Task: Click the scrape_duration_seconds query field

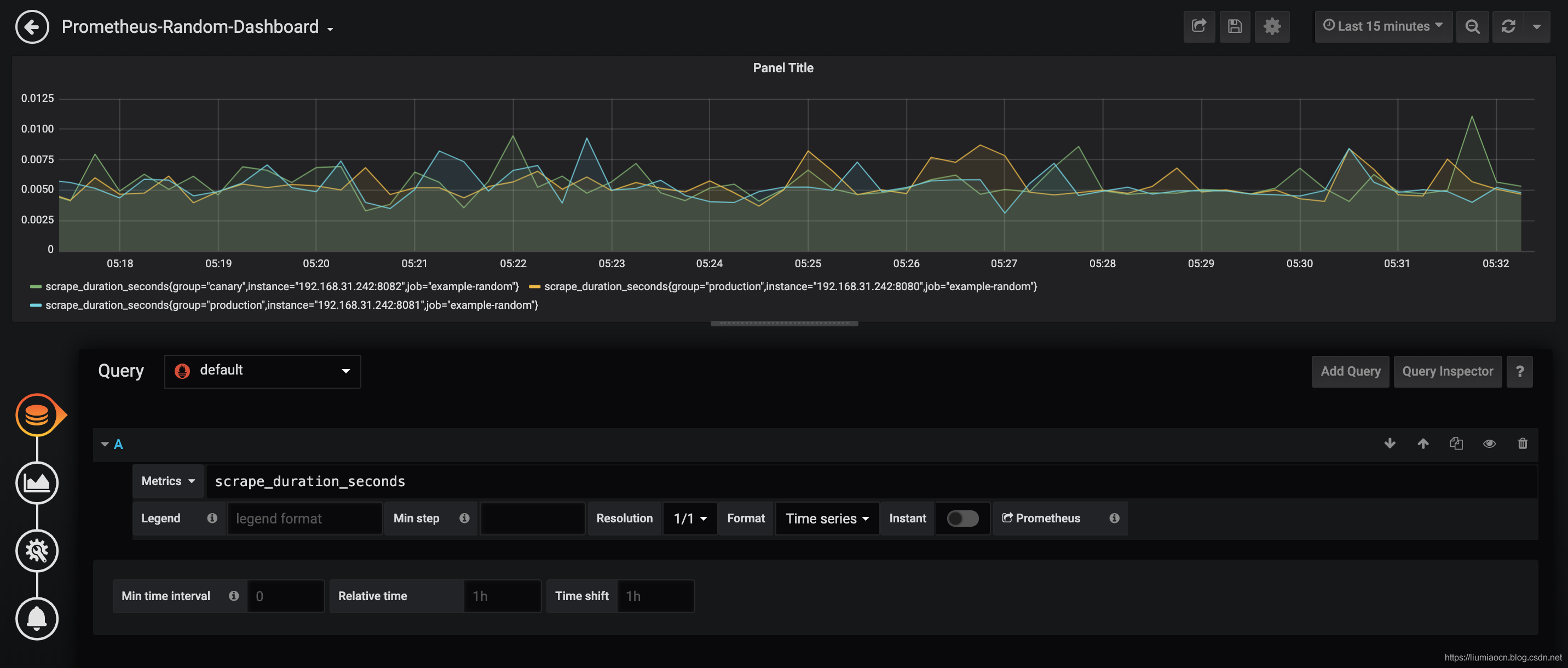Action: coord(872,481)
